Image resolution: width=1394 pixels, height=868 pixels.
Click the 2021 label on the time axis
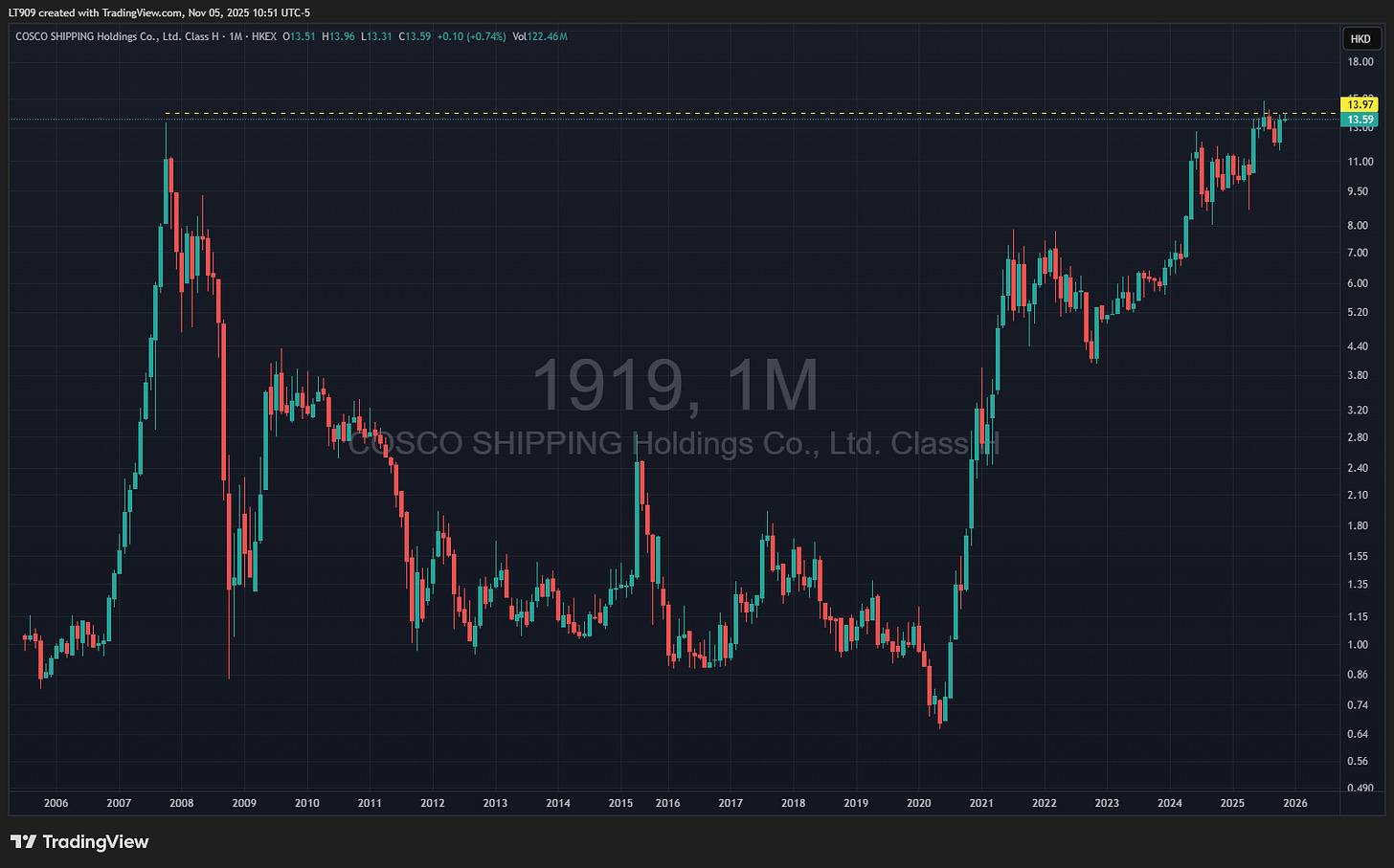coord(981,803)
